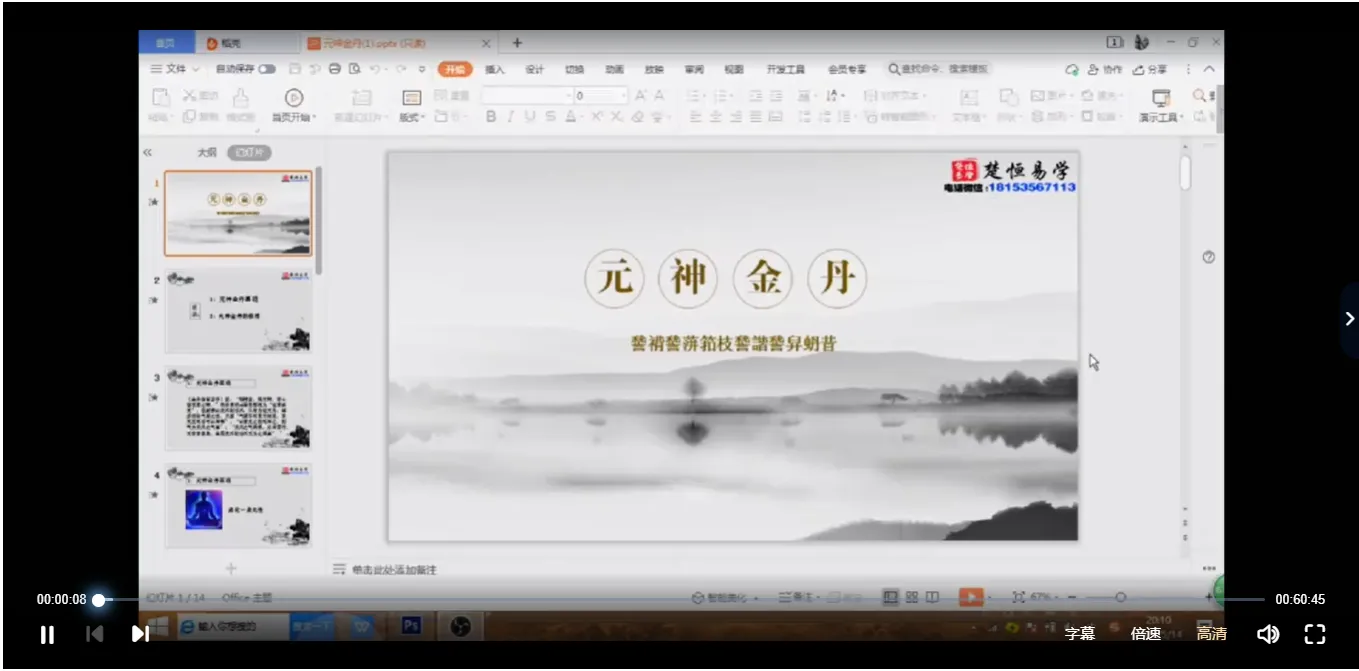Skip to the next video
Screen dimensions: 1359x671
[140, 634]
